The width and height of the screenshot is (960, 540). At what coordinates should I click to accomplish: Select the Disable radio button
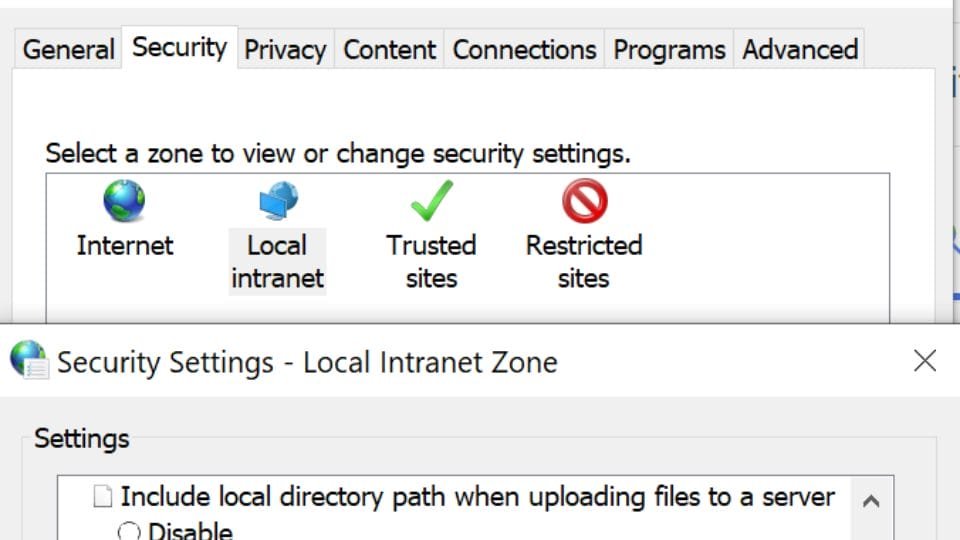coord(129,531)
